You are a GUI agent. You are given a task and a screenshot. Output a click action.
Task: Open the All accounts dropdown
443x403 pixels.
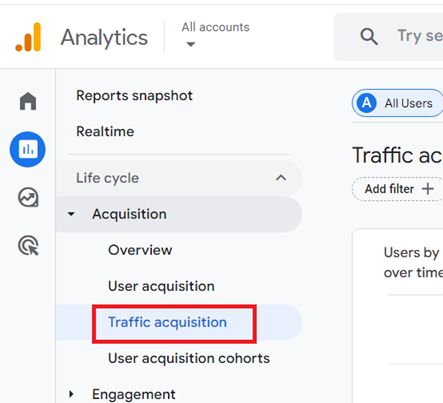[x=215, y=35]
